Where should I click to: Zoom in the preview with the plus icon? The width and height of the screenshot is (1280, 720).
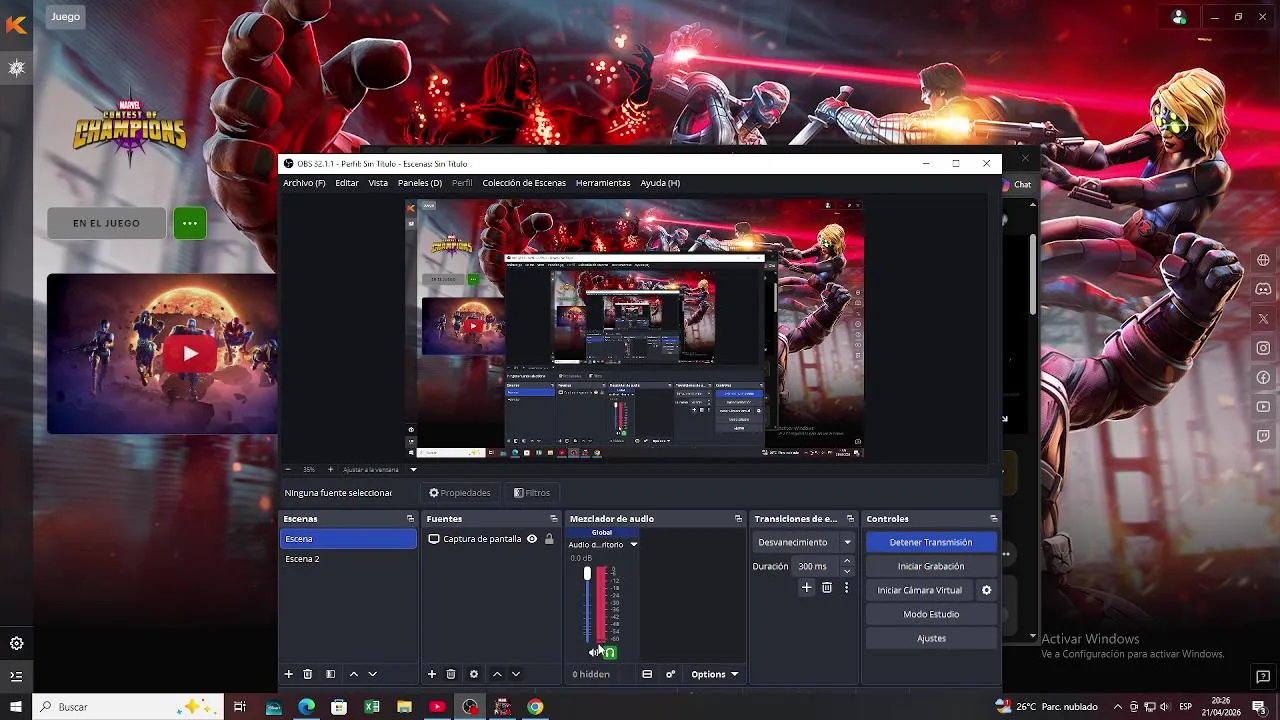pyautogui.click(x=331, y=469)
